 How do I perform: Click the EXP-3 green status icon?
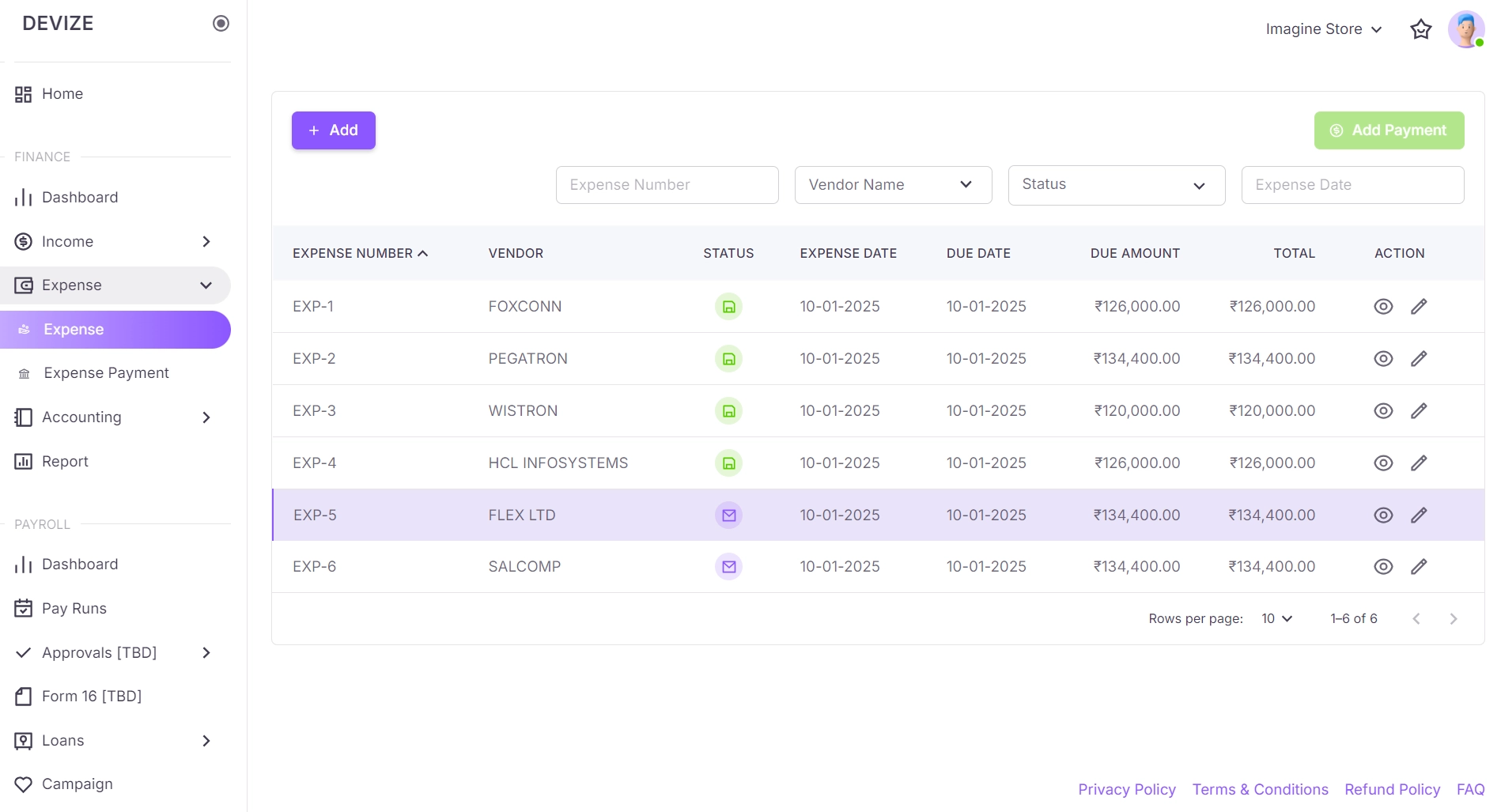coord(729,411)
